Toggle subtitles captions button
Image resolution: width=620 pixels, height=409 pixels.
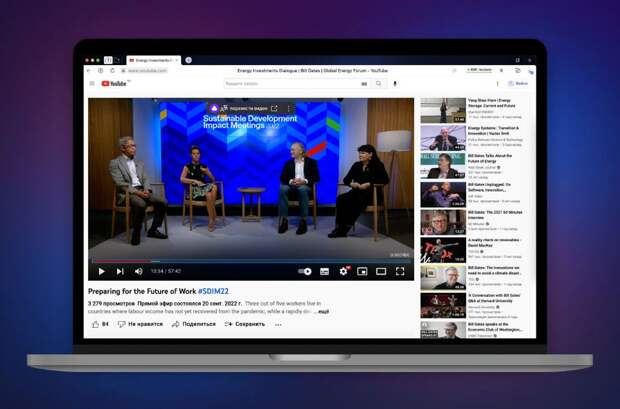click(x=326, y=271)
